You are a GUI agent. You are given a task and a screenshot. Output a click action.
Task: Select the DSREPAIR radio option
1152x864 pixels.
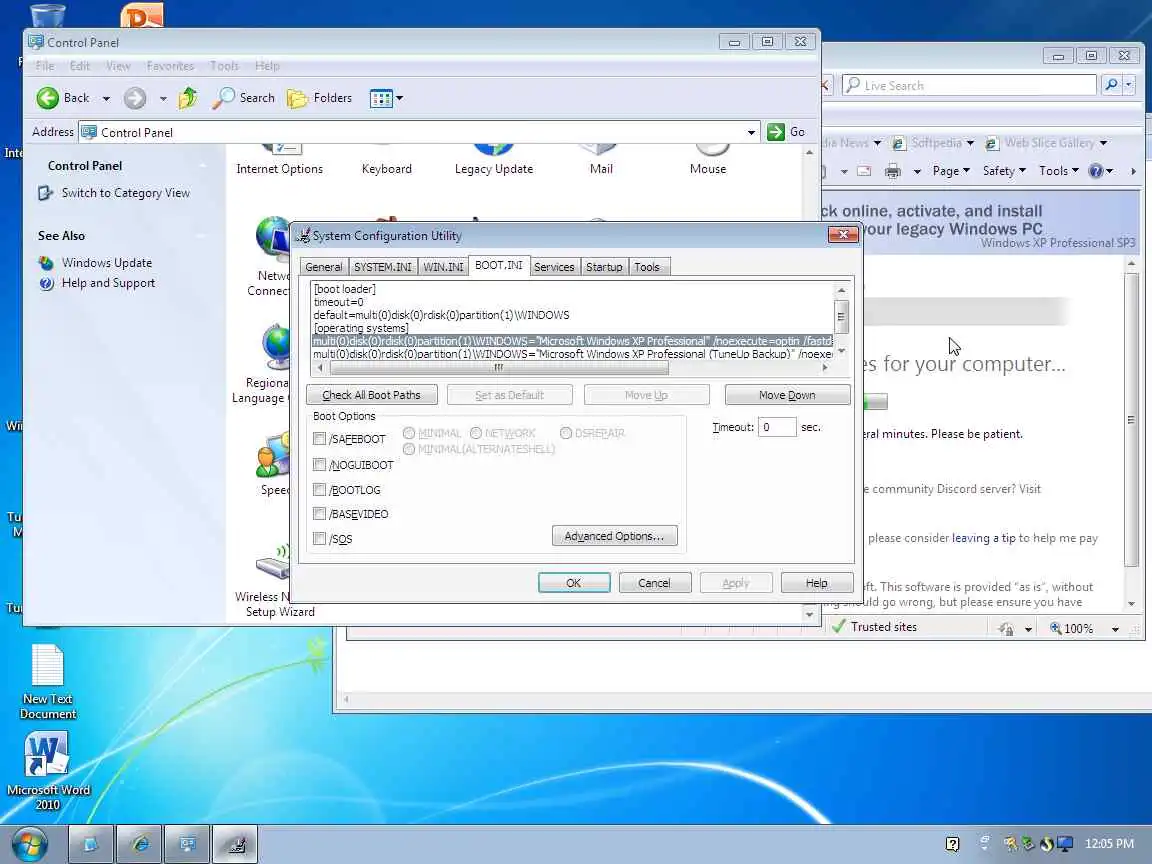(566, 433)
